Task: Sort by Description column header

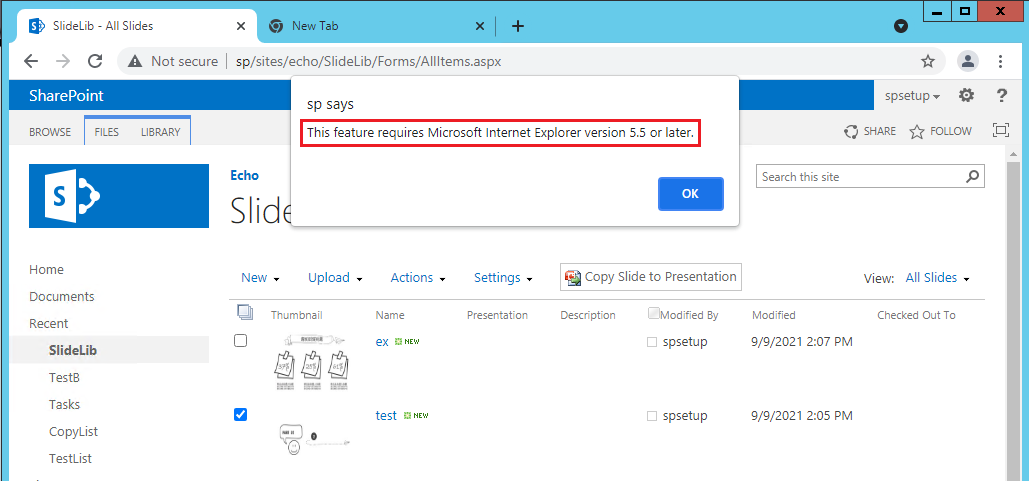Action: [x=588, y=315]
